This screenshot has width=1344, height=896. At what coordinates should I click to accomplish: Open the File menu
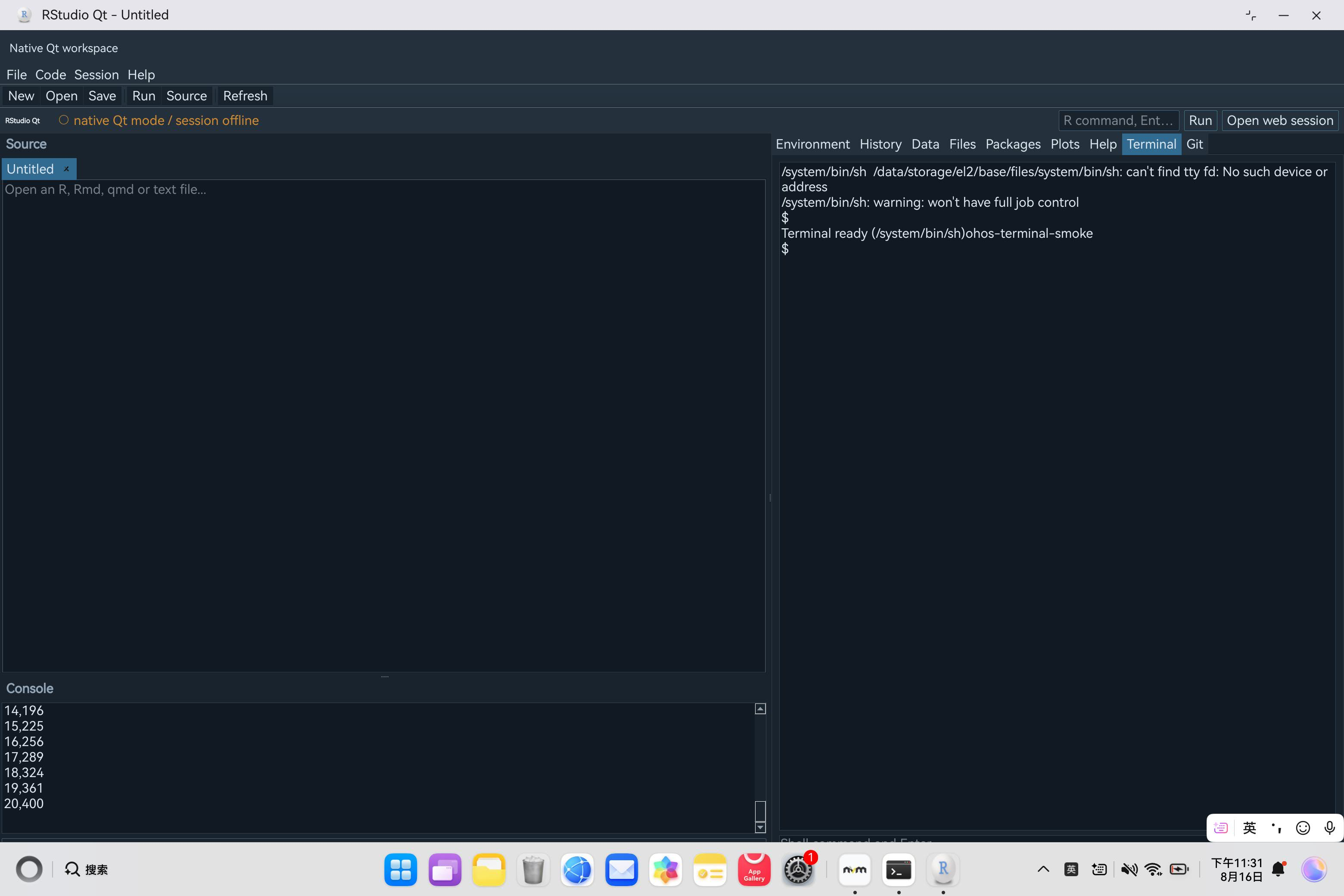[16, 75]
